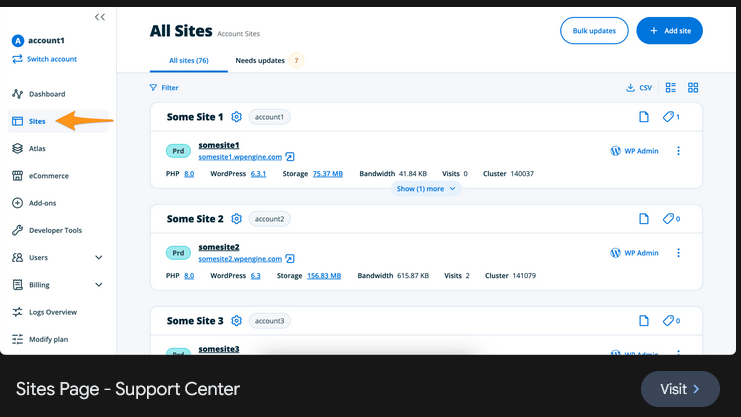The image size is (741, 417).
Task: Download the sites list as CSV
Action: pos(639,87)
